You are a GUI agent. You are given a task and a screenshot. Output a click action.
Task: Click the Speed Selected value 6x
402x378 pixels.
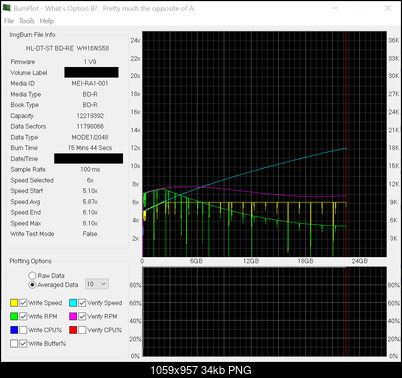point(90,180)
